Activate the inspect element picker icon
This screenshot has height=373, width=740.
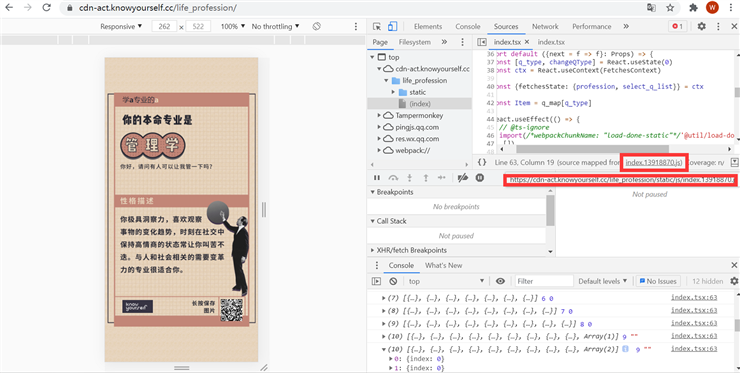coord(377,26)
